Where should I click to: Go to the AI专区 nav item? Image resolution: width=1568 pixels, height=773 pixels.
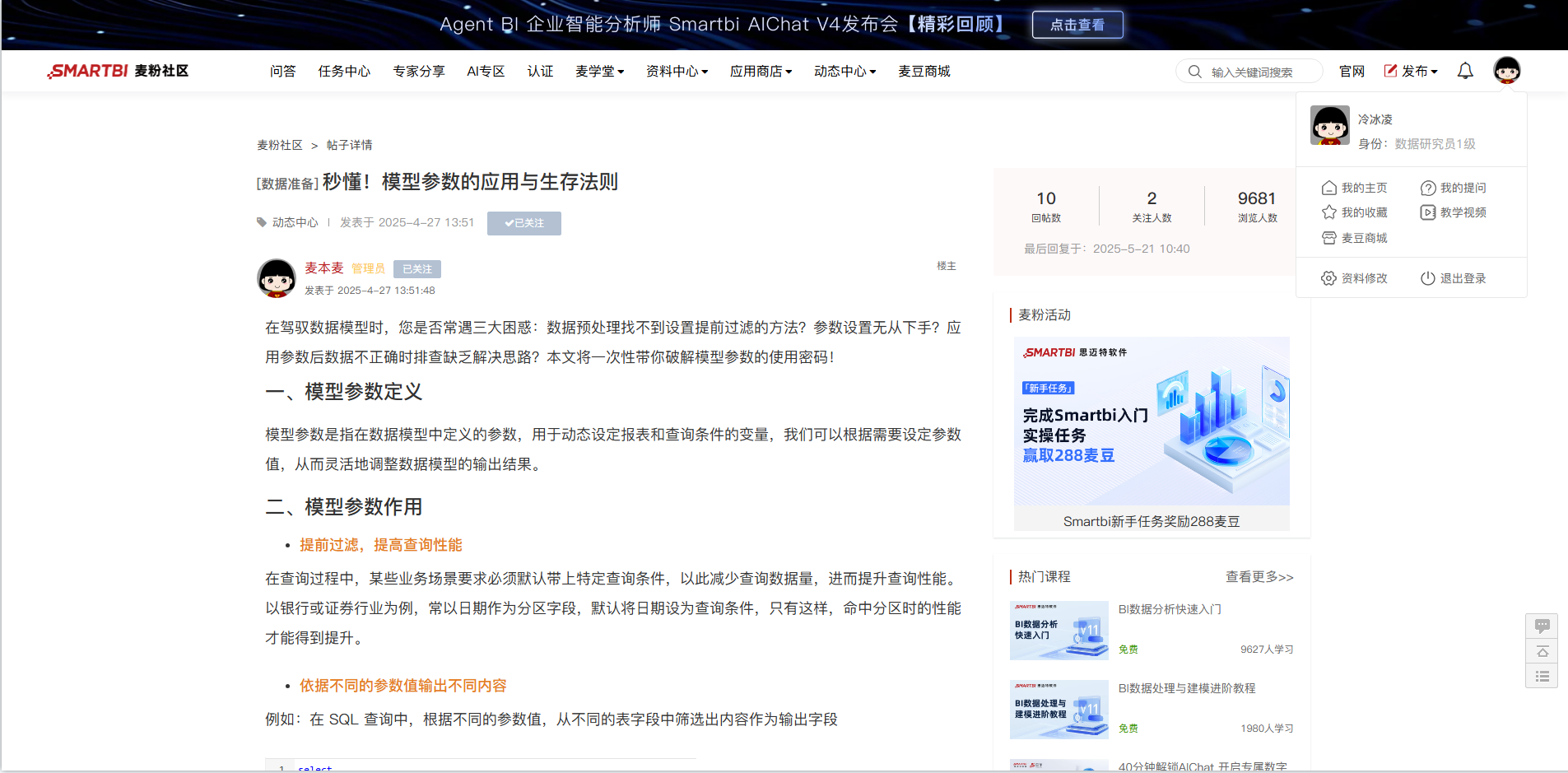(486, 72)
